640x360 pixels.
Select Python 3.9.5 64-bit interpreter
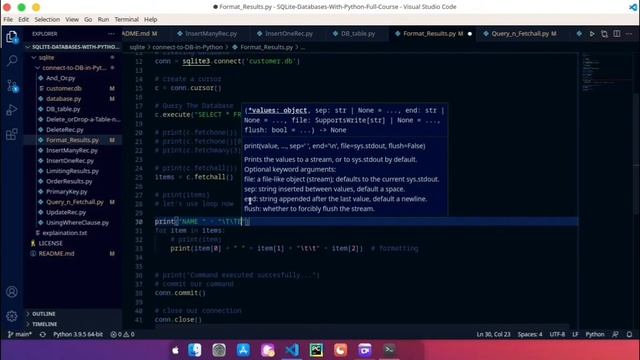point(78,334)
